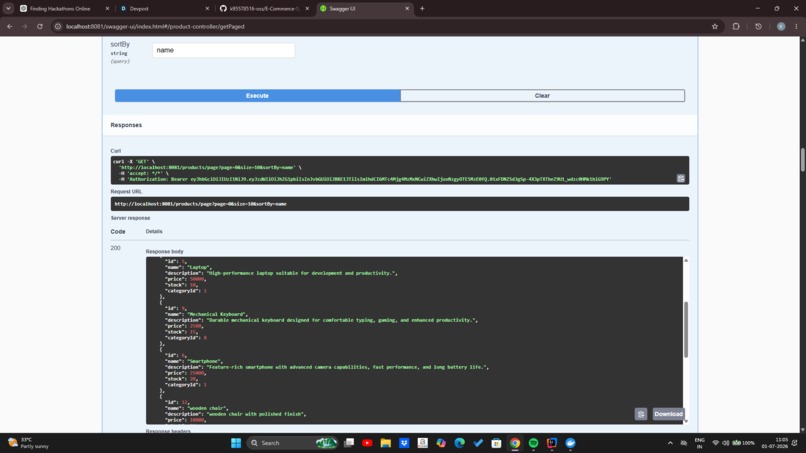Open Task View from the taskbar
The image size is (806, 453).
[349, 443]
